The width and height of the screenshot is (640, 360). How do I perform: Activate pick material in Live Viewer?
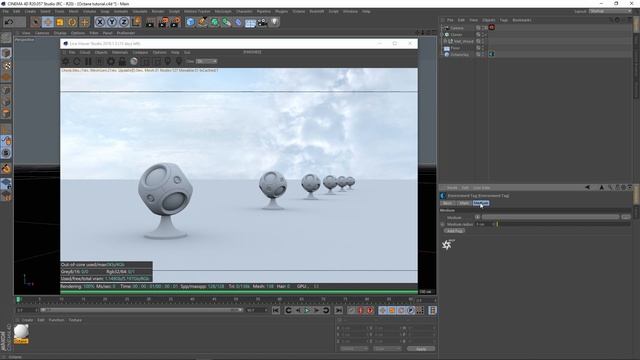tap(179, 62)
